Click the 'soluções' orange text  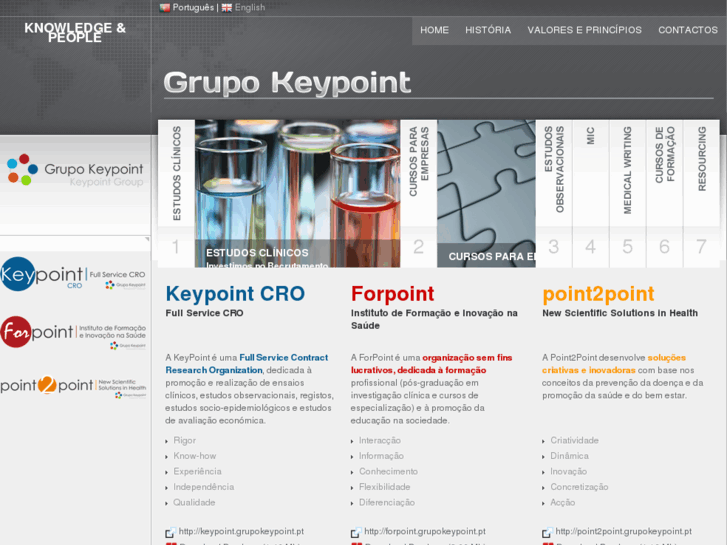click(667, 358)
